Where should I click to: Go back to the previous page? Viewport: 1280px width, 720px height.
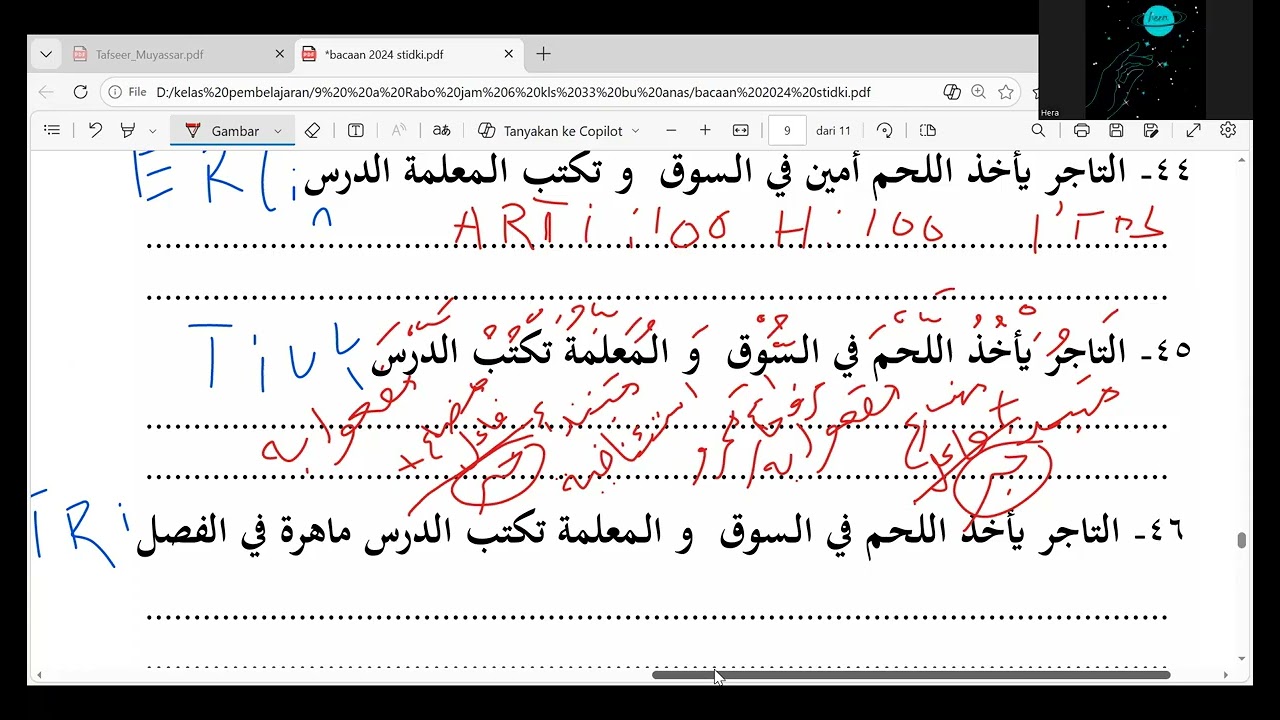click(x=46, y=92)
